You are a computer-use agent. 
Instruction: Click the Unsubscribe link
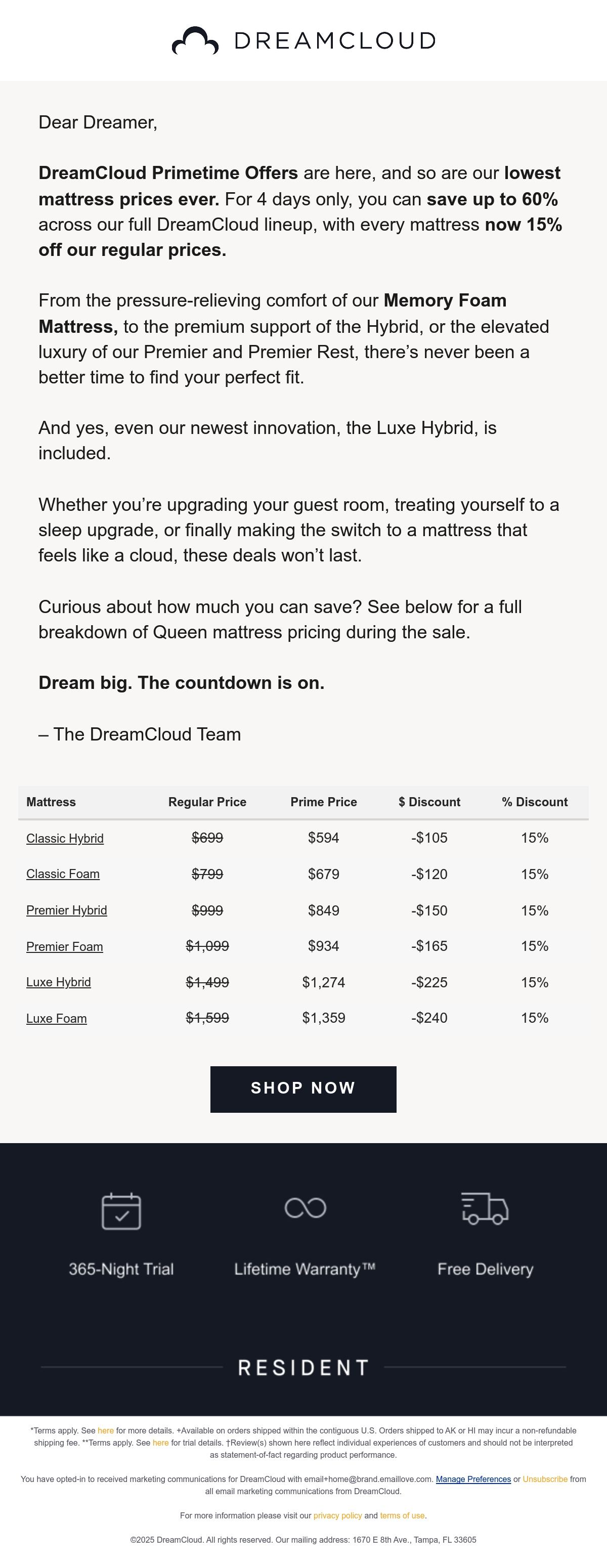pos(545,1479)
